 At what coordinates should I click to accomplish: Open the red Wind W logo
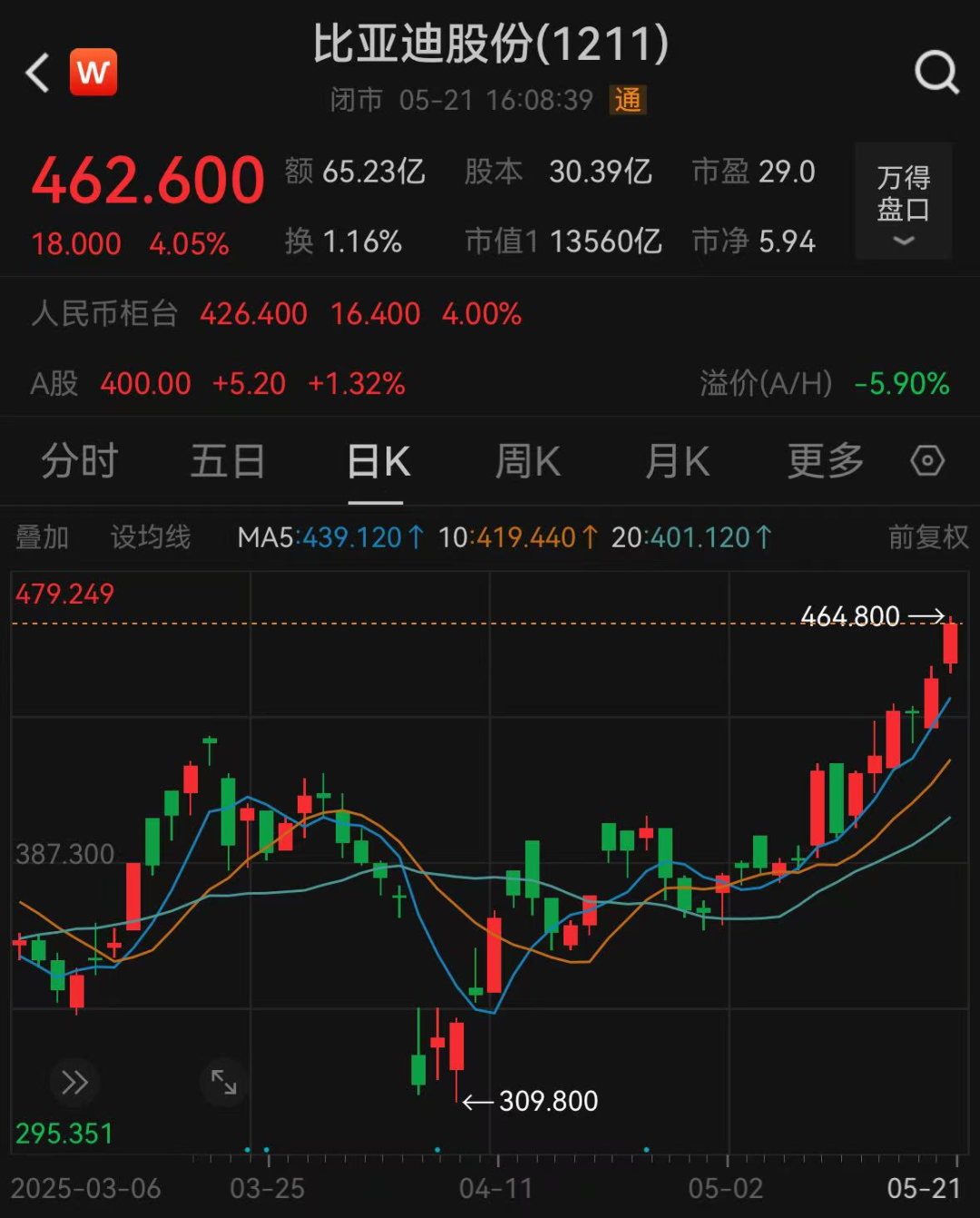[x=93, y=72]
